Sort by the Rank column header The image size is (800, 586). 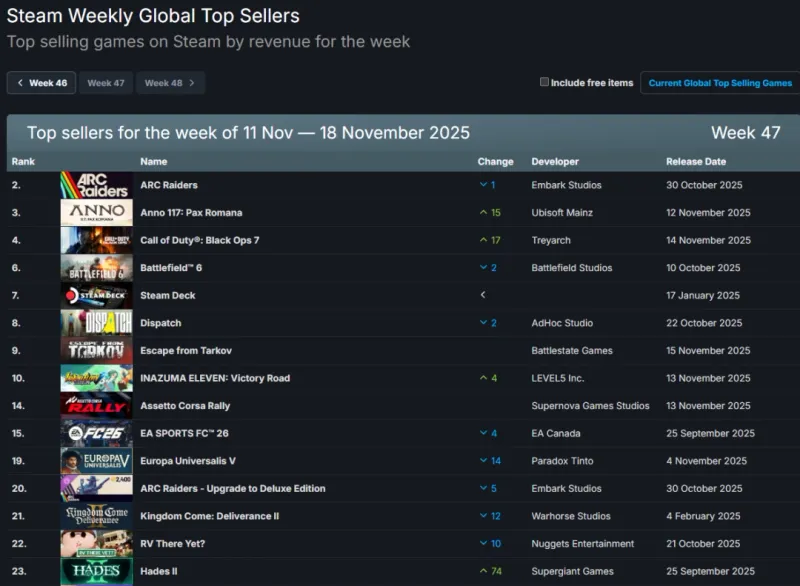pos(23,161)
